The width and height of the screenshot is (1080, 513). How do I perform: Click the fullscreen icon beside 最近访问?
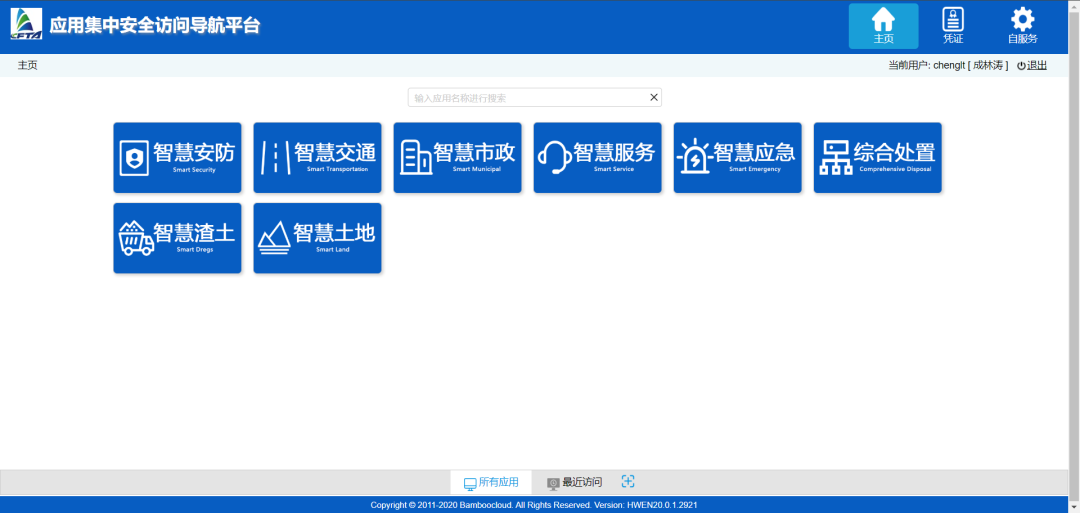click(x=627, y=481)
